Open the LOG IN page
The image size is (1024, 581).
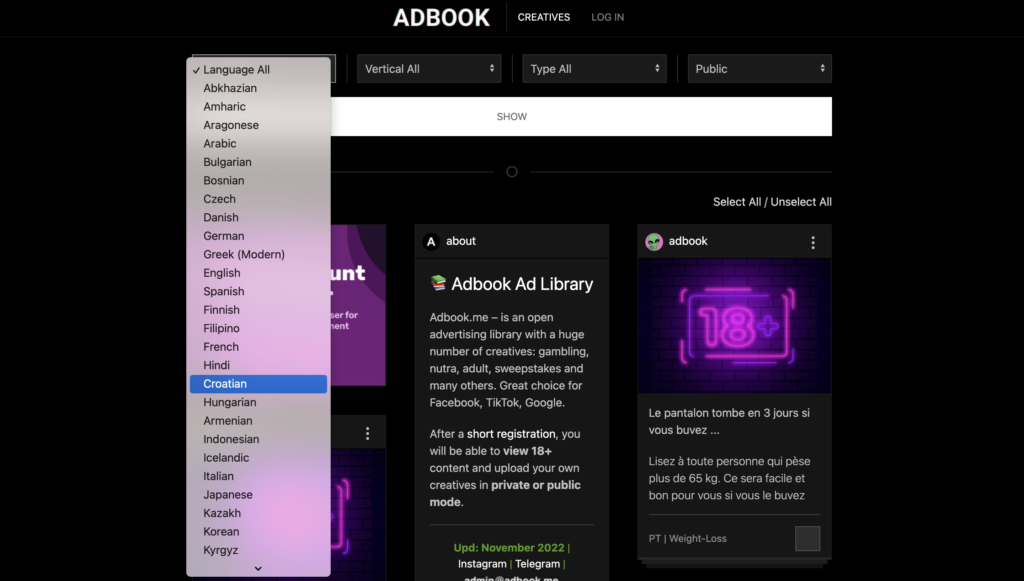[607, 18]
